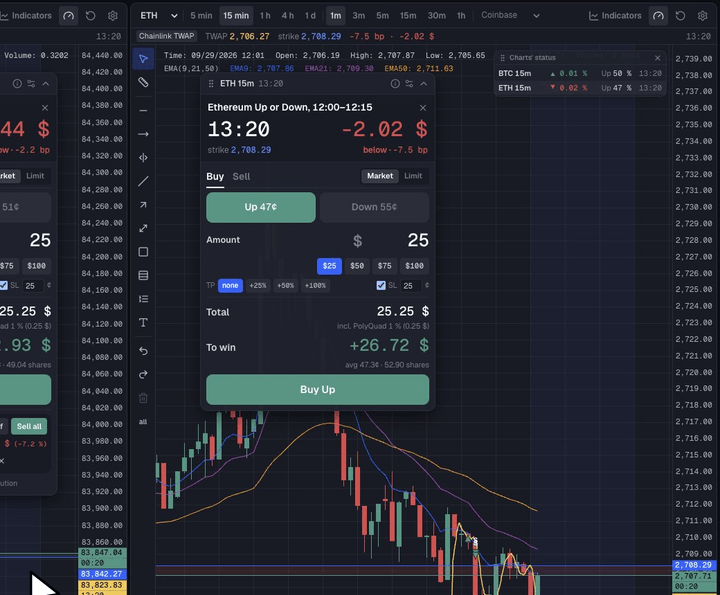
Task: Open the info icon in ETH 15m panel header
Action: click(x=395, y=84)
